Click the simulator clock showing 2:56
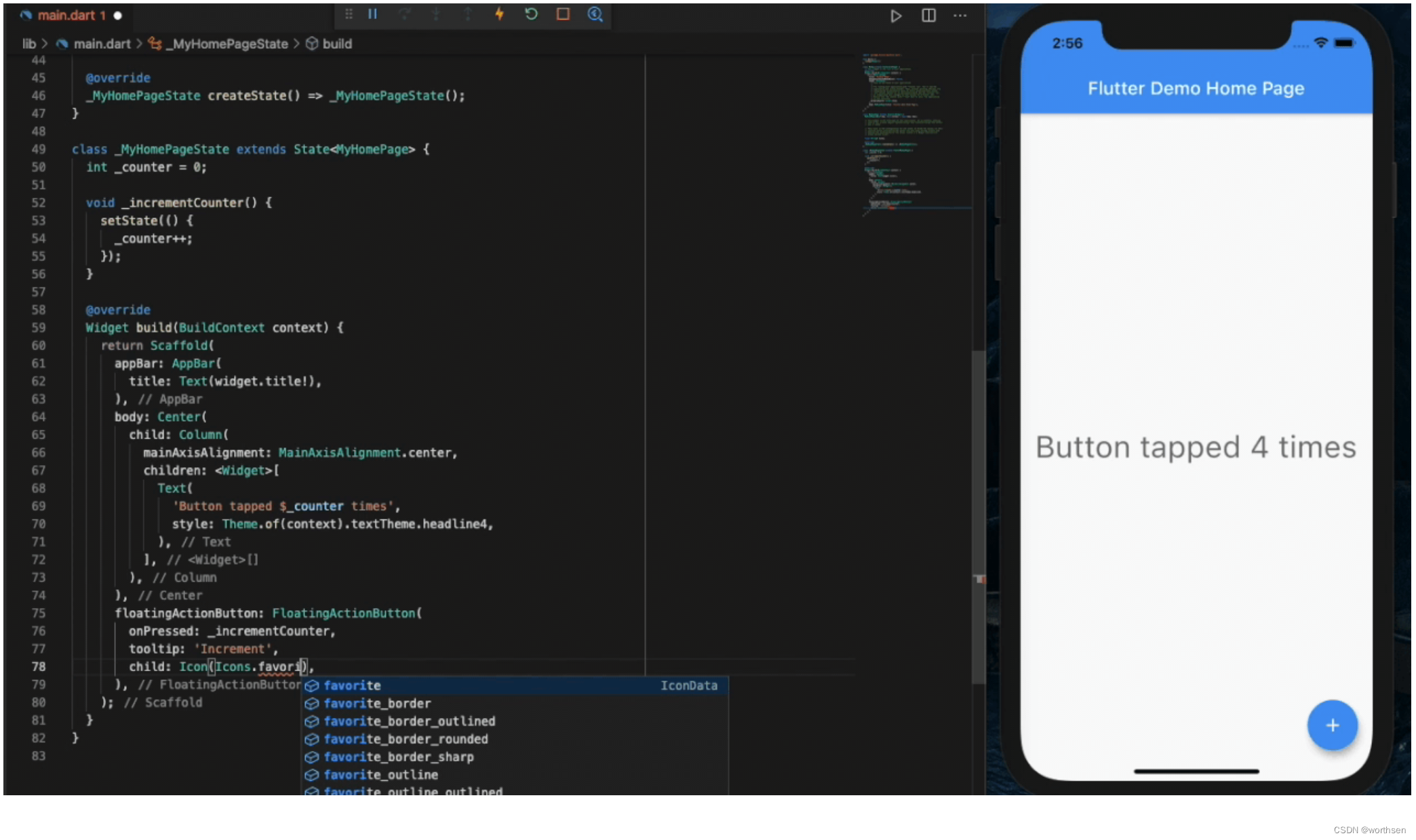Image resolution: width=1416 pixels, height=840 pixels. tap(1067, 43)
